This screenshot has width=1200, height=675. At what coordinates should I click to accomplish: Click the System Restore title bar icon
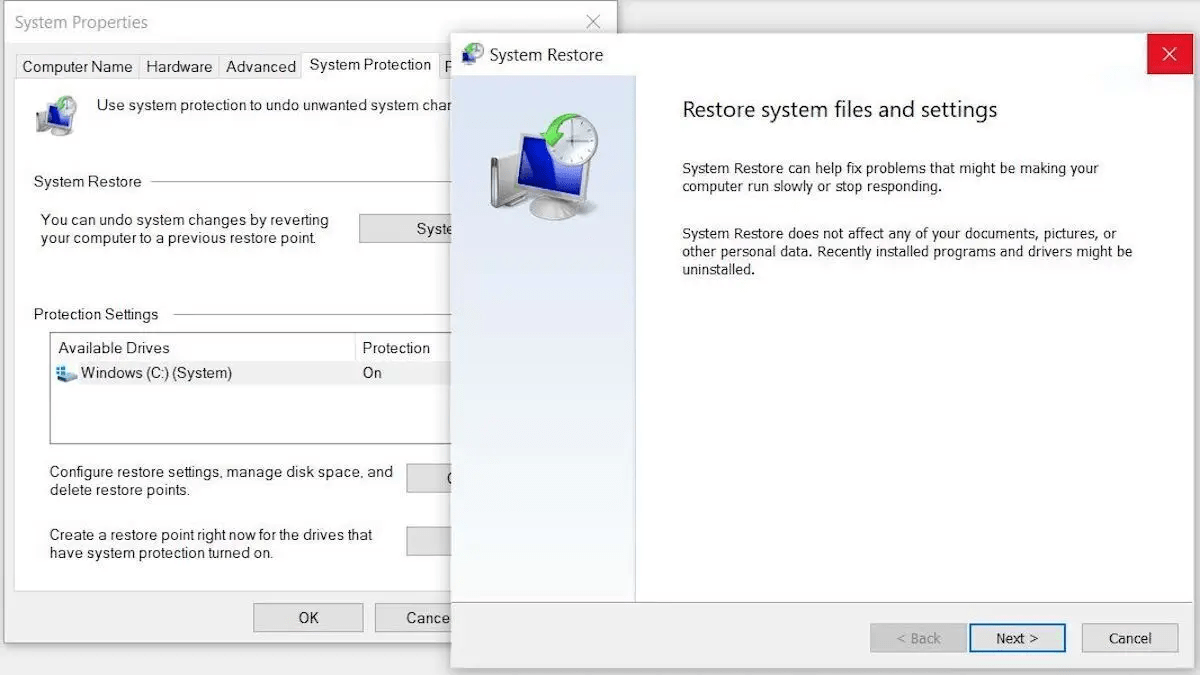[x=472, y=54]
